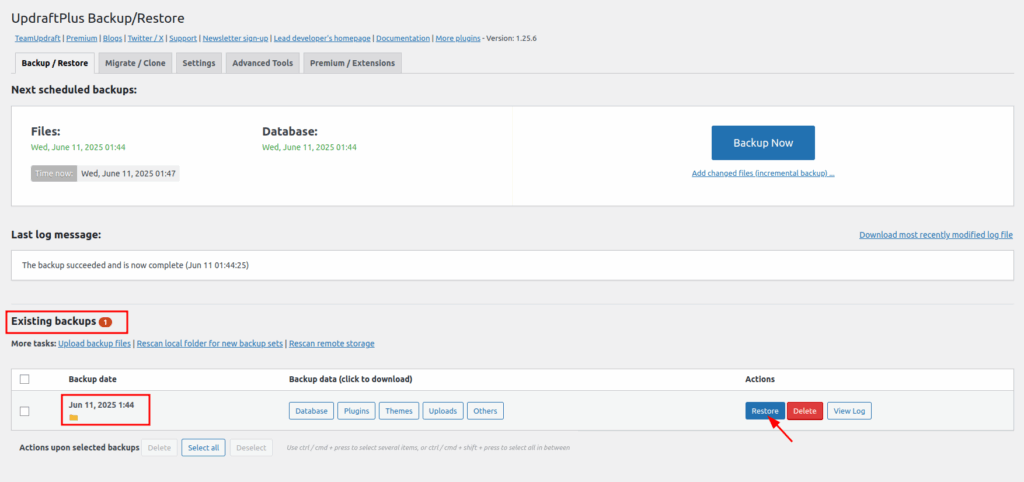This screenshot has width=1024, height=482.
Task: Go to the Advanced Tools tab
Action: click(x=263, y=63)
